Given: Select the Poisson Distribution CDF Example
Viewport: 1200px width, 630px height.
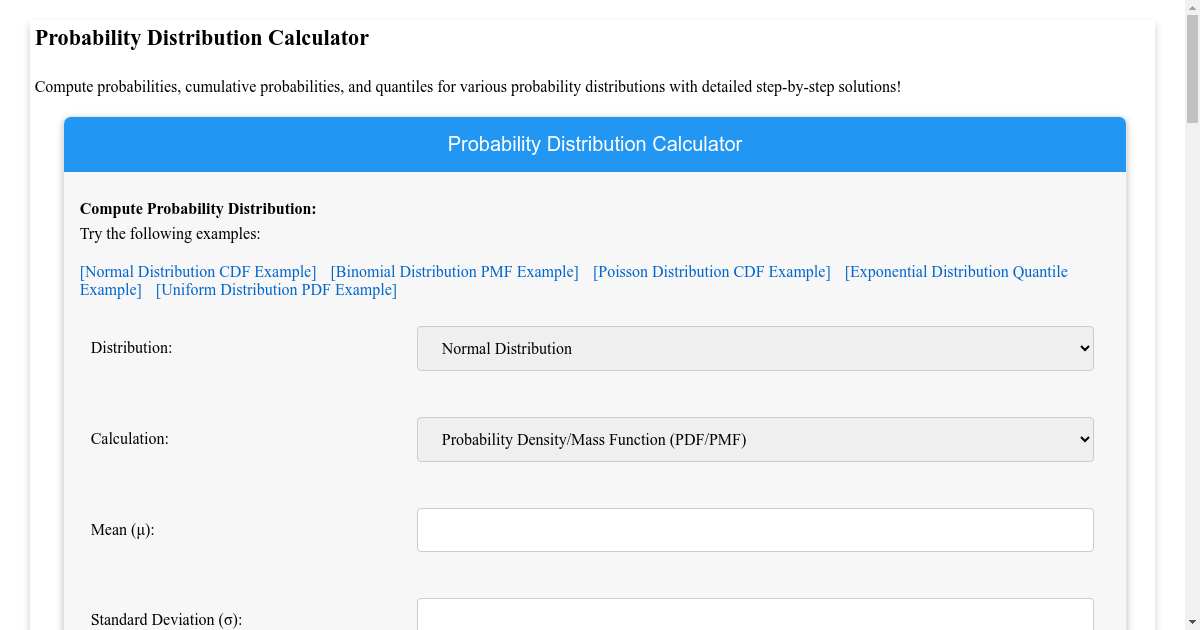Looking at the screenshot, I should (711, 271).
